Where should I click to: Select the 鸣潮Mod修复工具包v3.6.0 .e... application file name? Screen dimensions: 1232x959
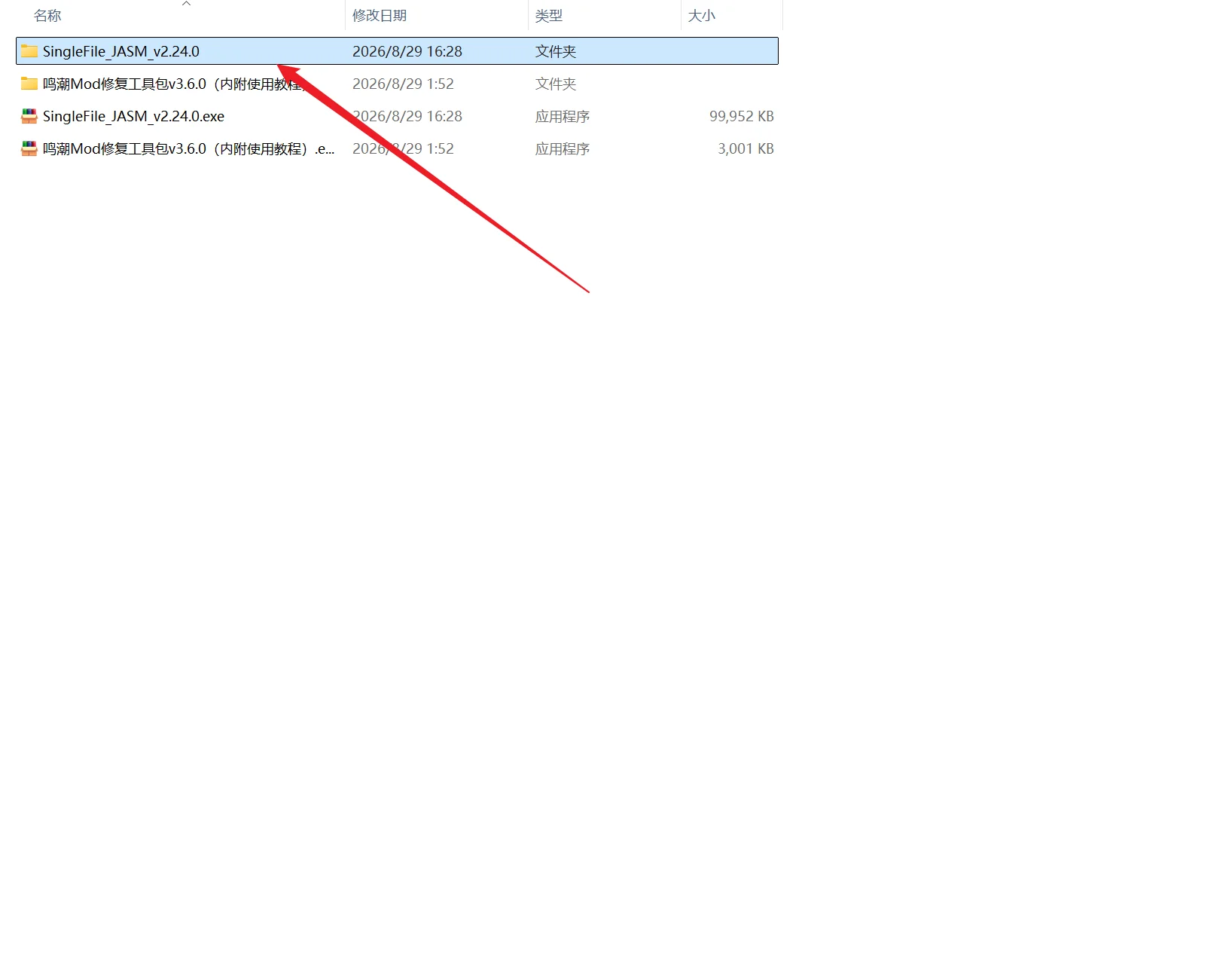pyautogui.click(x=188, y=148)
